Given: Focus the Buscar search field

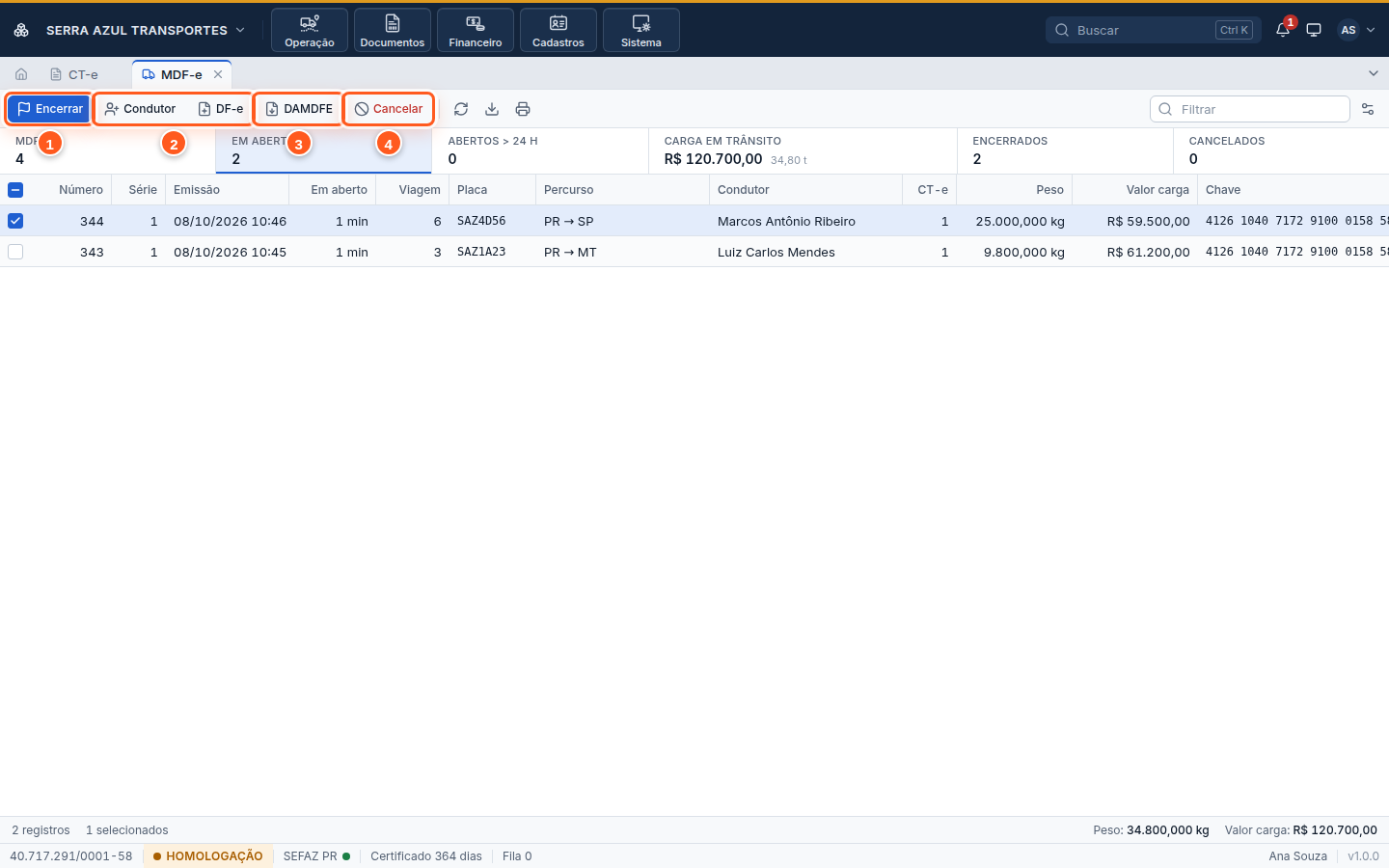Looking at the screenshot, I should coord(1154,30).
